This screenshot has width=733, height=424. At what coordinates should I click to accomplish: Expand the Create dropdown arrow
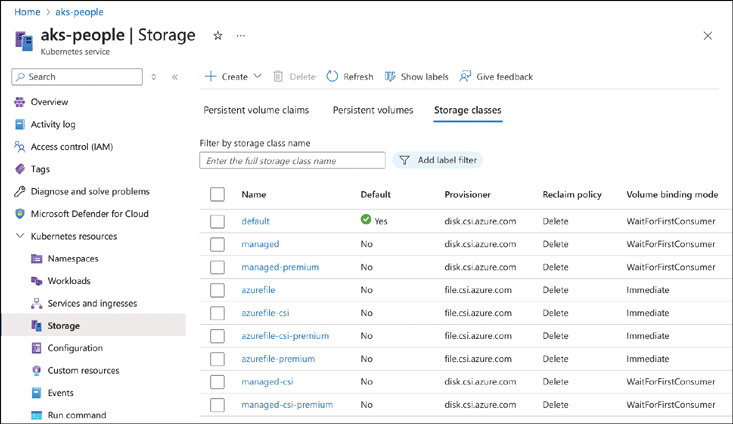coord(258,76)
